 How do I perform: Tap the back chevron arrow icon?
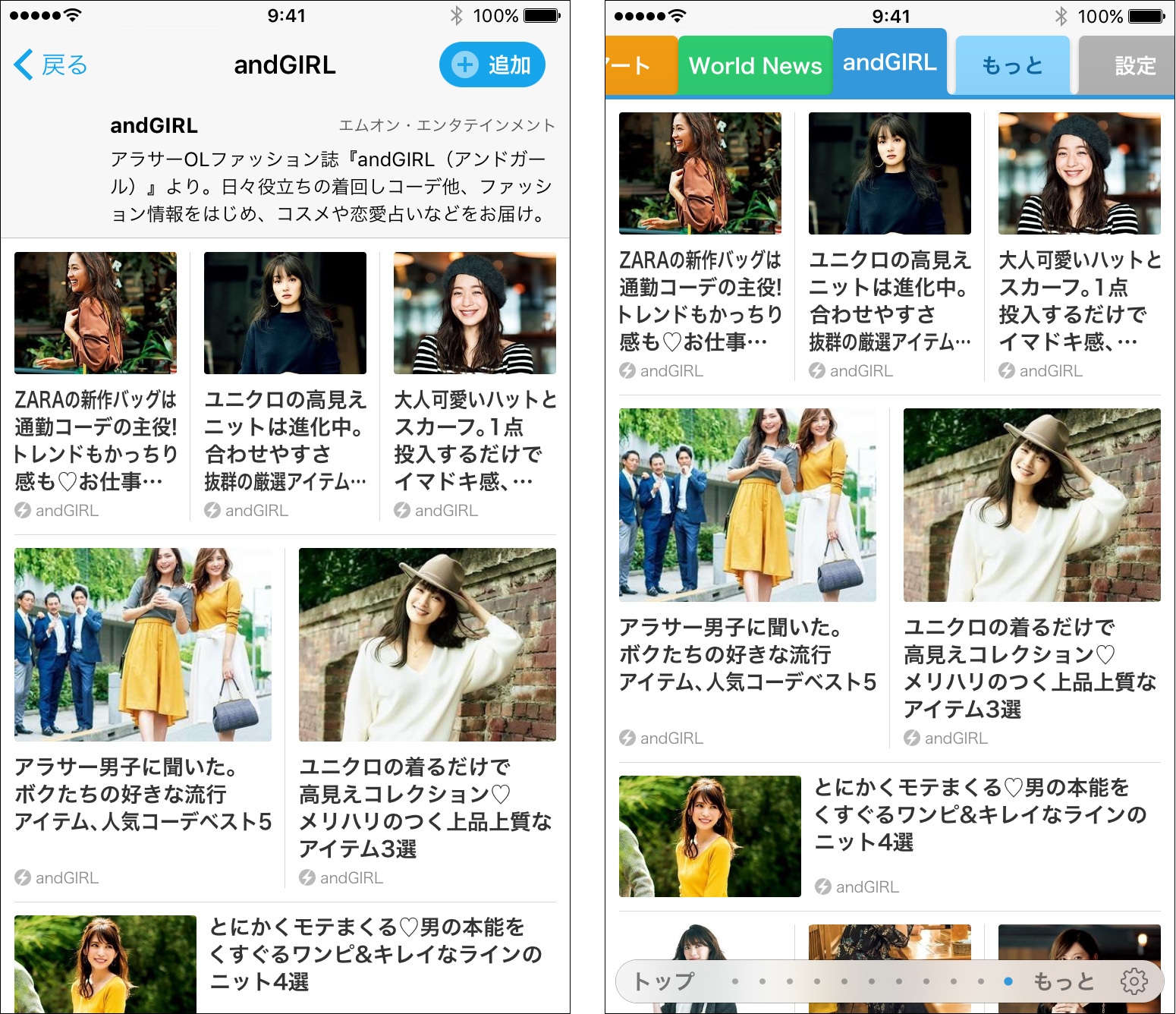point(24,65)
